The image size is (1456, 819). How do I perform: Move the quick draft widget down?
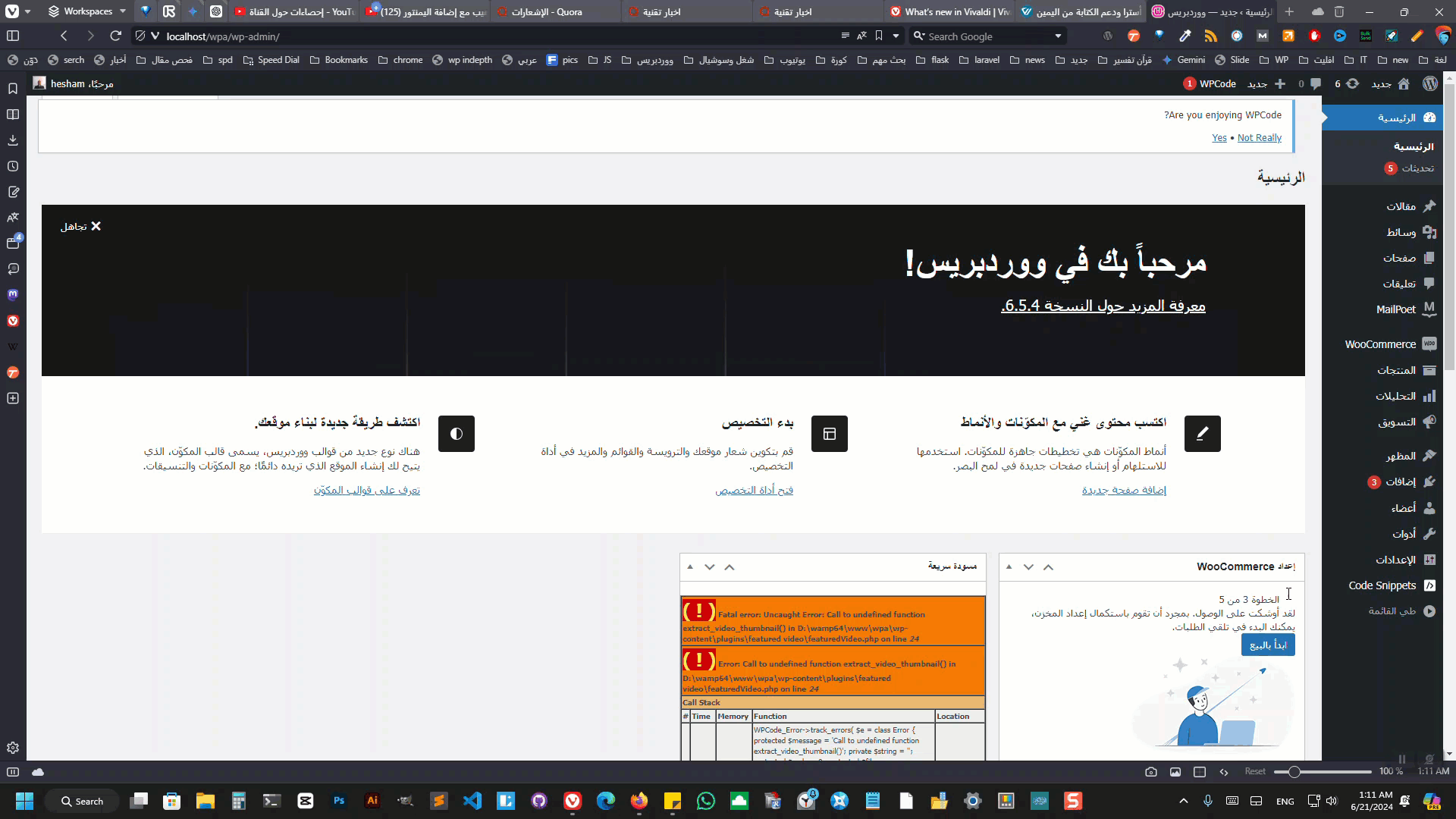click(x=710, y=566)
